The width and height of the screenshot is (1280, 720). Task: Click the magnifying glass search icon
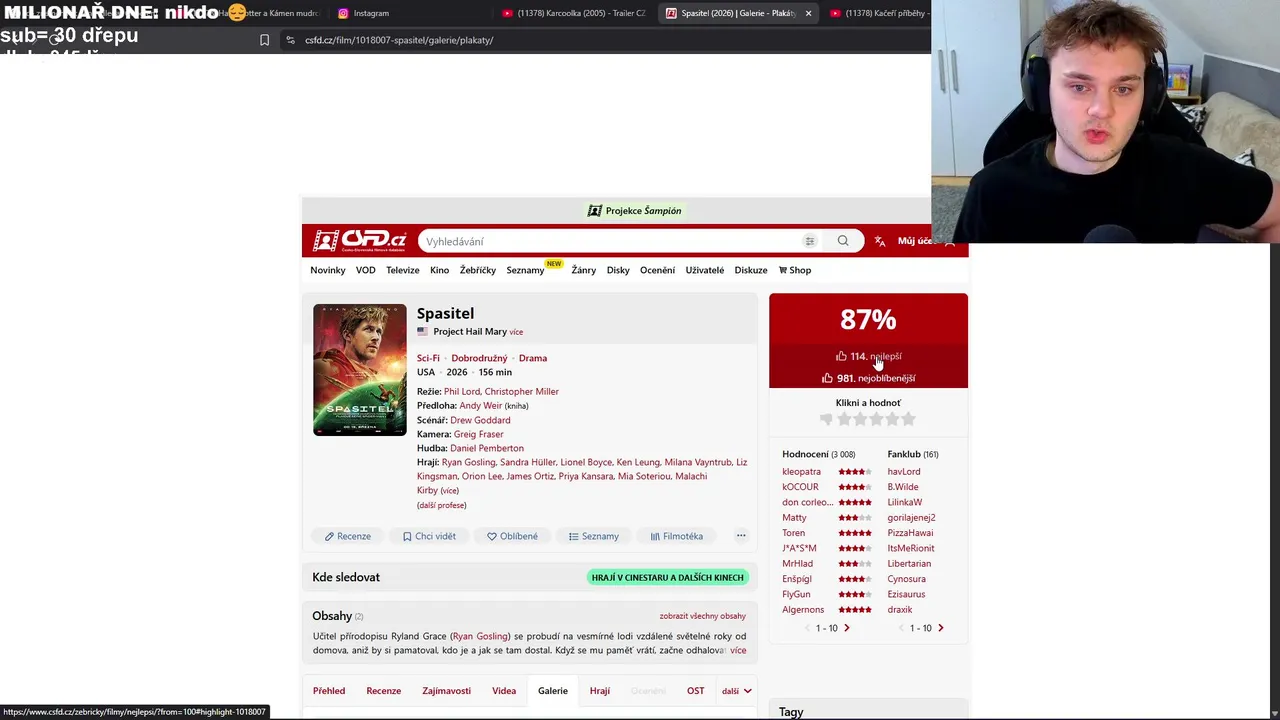pos(843,241)
